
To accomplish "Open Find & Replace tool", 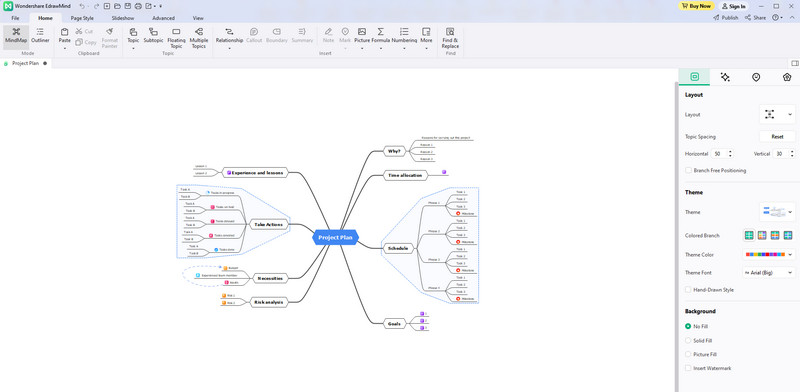I will [450, 38].
